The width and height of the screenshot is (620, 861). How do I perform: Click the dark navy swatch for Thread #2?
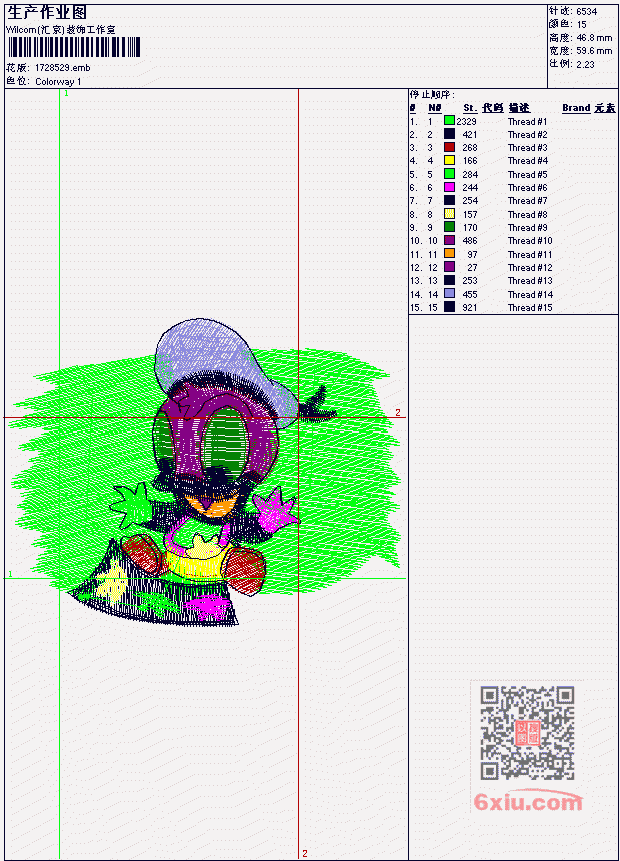pos(449,134)
